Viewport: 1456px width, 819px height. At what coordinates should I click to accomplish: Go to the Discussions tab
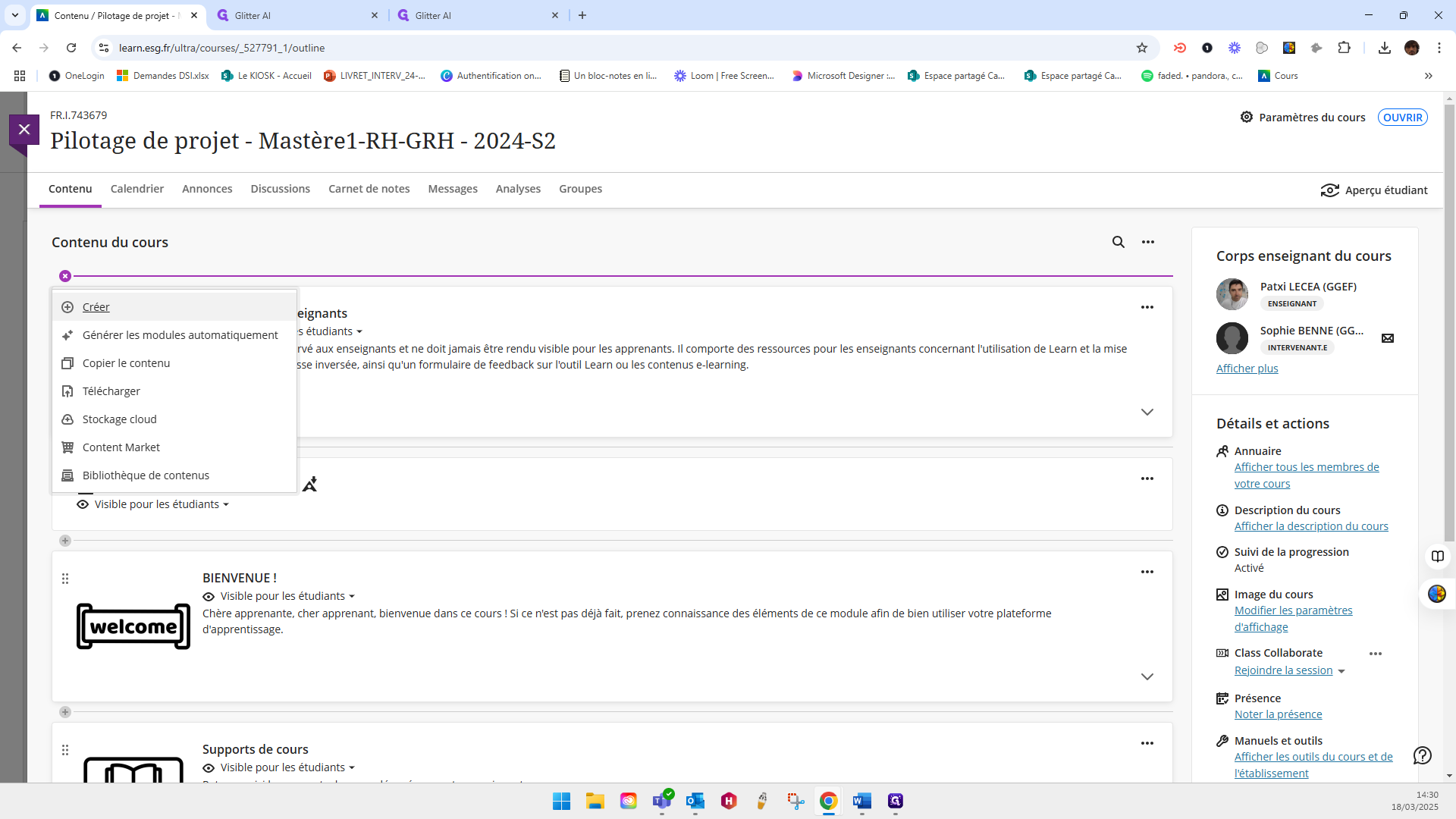click(281, 189)
